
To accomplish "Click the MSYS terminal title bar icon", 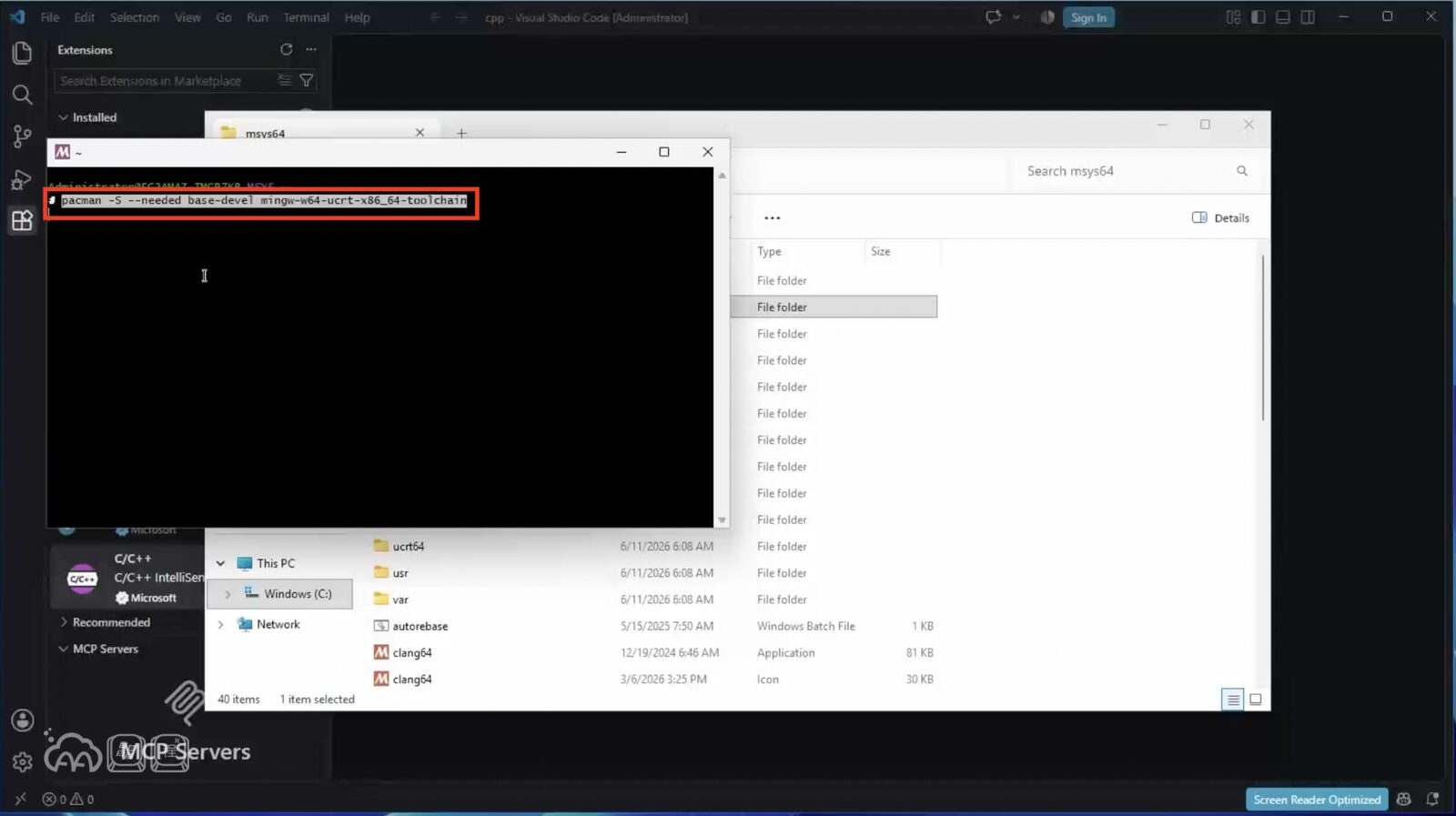I will (x=63, y=152).
